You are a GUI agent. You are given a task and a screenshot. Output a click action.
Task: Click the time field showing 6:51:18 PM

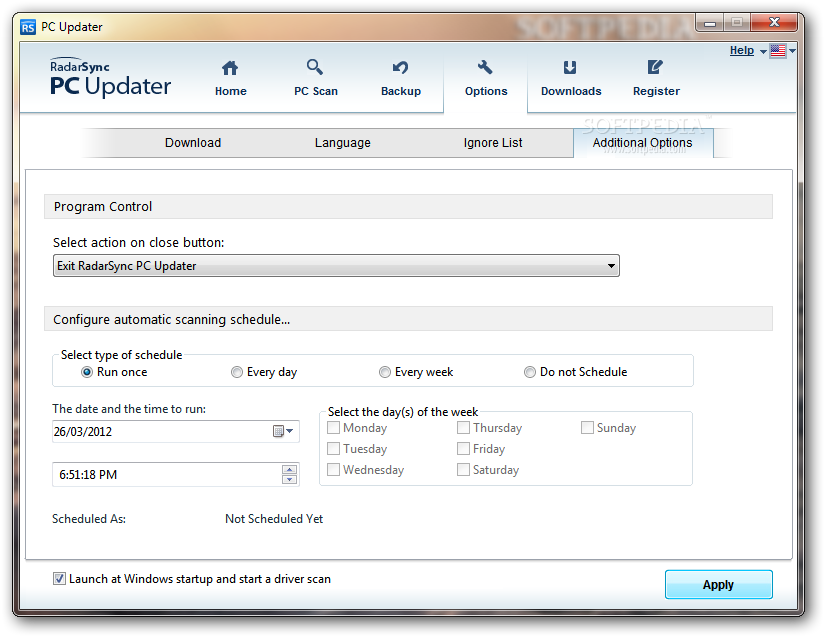176,474
